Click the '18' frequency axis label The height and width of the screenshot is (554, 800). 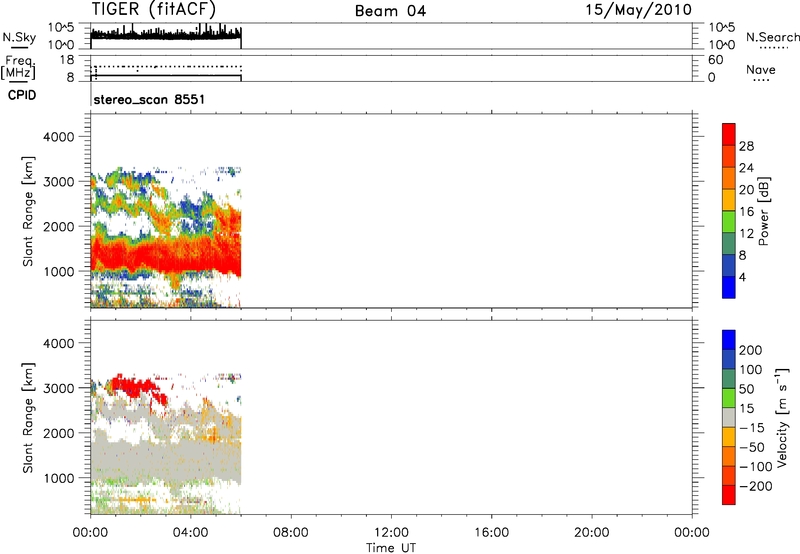67,60
